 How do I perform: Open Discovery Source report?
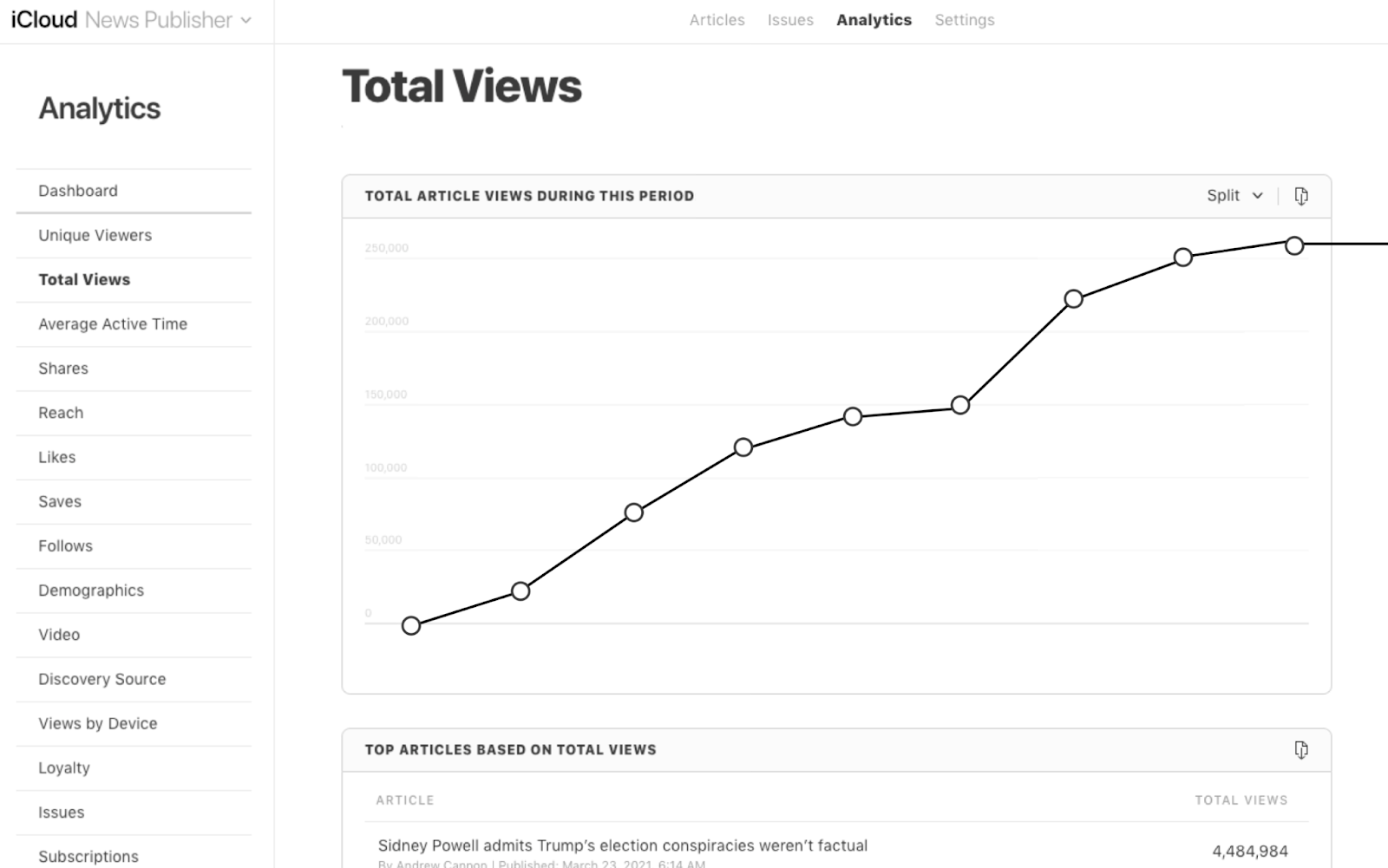coord(101,679)
